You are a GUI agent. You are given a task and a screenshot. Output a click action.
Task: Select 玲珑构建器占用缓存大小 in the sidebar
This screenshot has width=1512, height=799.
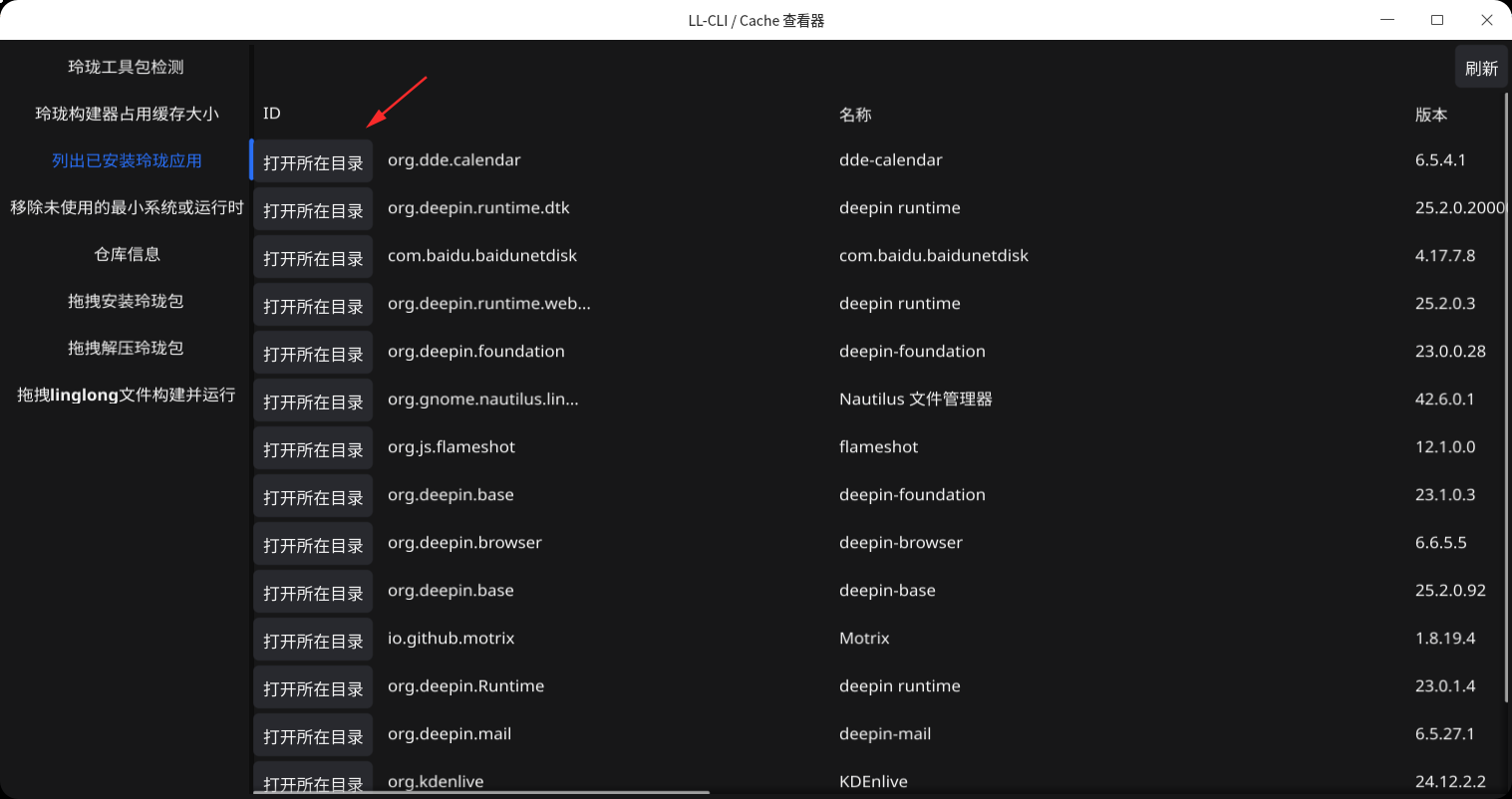click(126, 114)
